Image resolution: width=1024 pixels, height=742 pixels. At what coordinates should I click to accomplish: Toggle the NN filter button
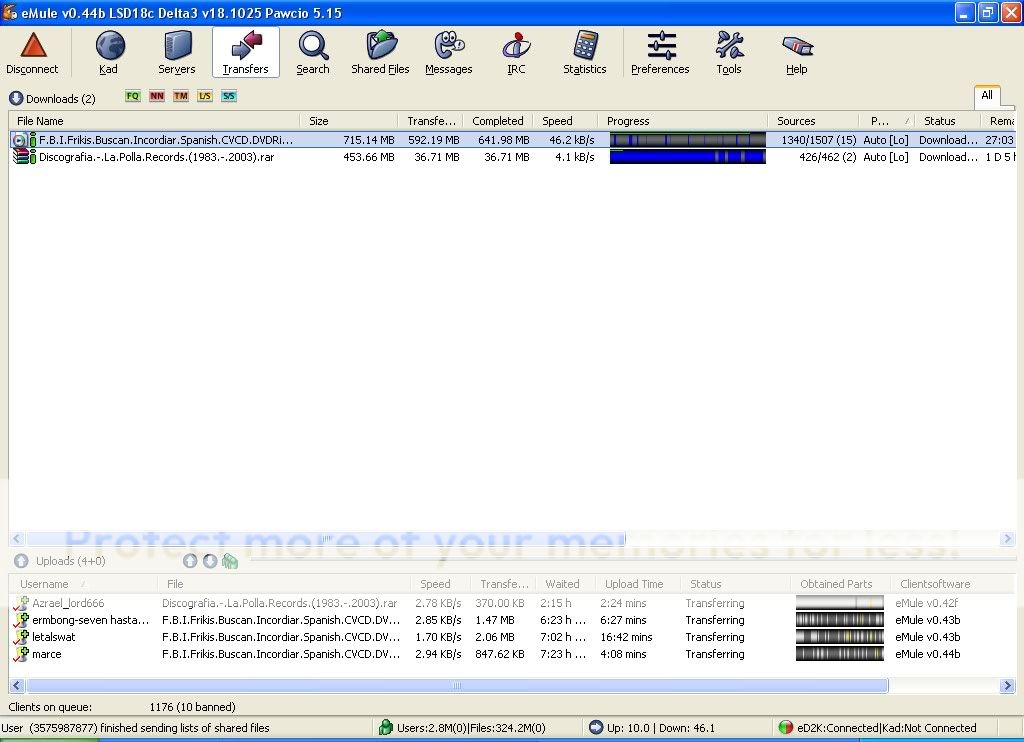(157, 96)
